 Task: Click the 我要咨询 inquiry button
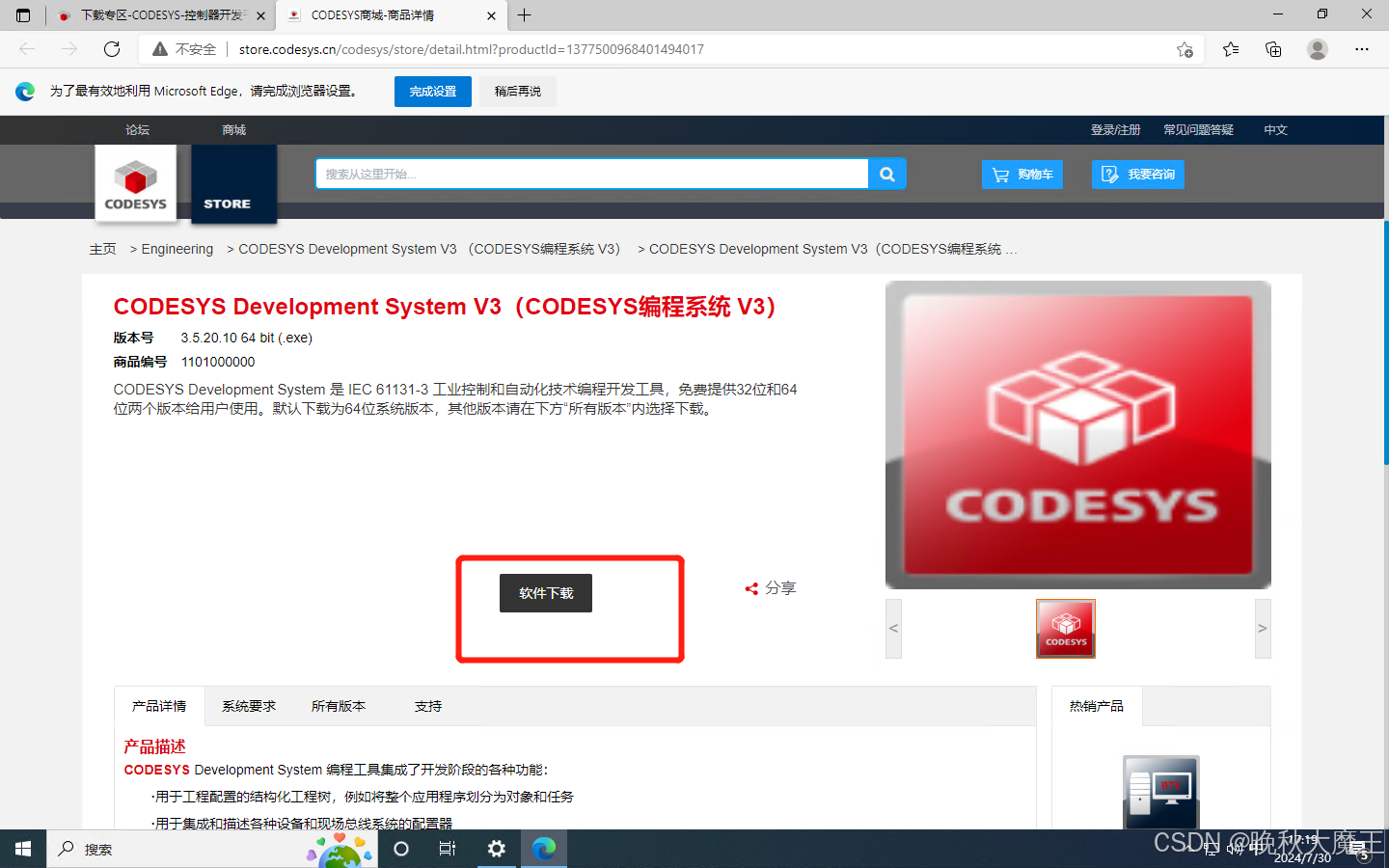pos(1138,175)
